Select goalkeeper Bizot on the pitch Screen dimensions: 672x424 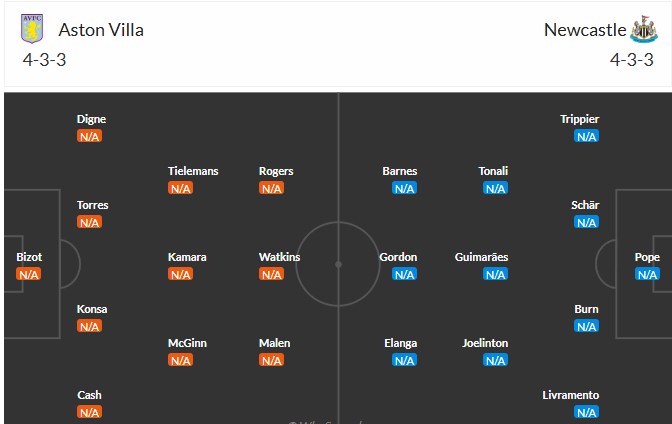(x=29, y=257)
